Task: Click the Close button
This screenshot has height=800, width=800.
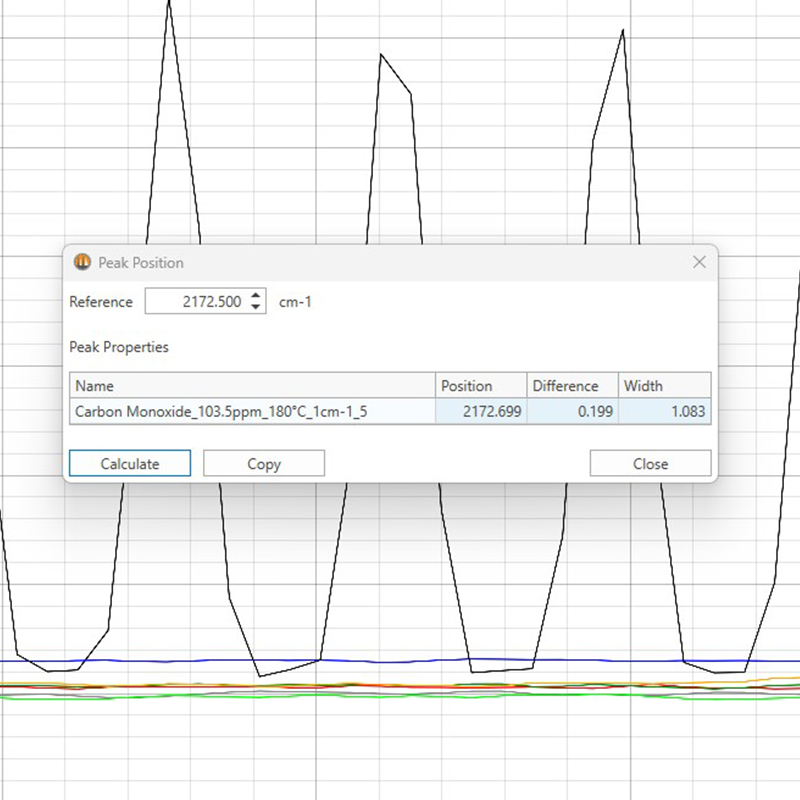Action: tap(649, 463)
